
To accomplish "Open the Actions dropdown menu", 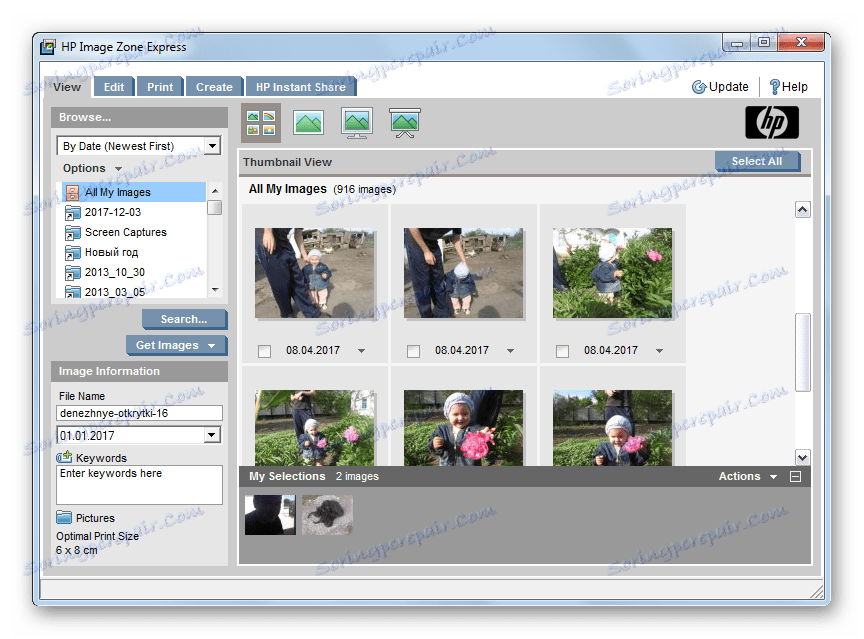I will (747, 476).
